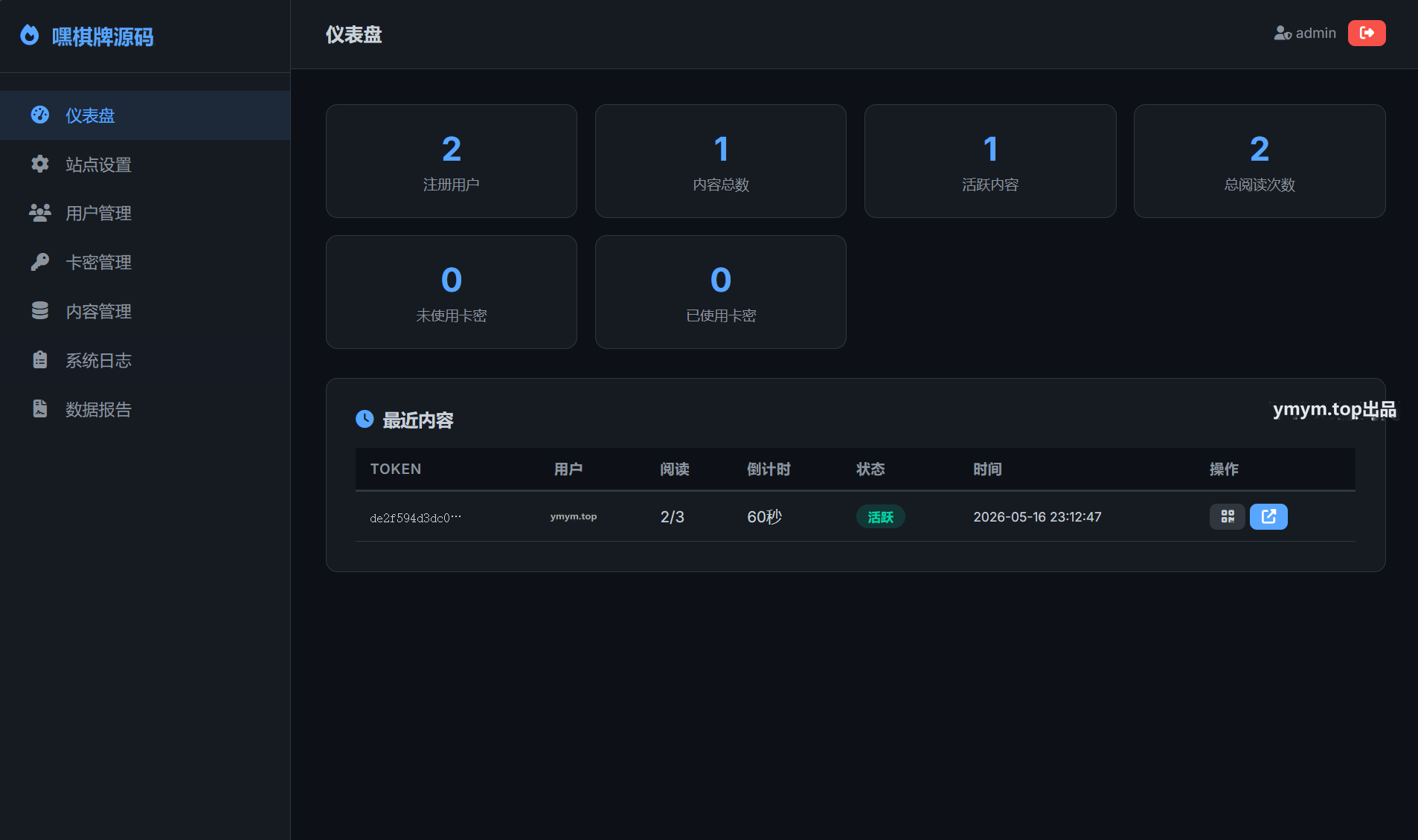Click the 2/3 read count
The image size is (1418, 840).
[673, 516]
